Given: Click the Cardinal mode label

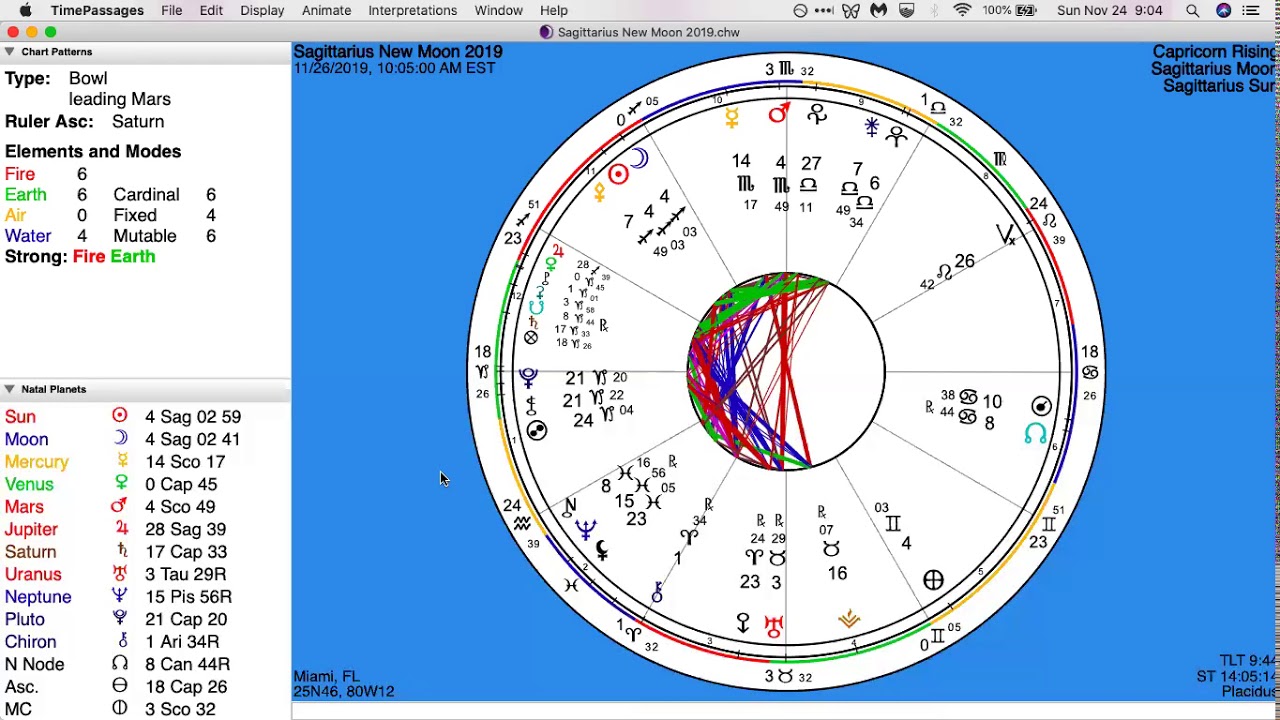Looking at the screenshot, I should [146, 195].
